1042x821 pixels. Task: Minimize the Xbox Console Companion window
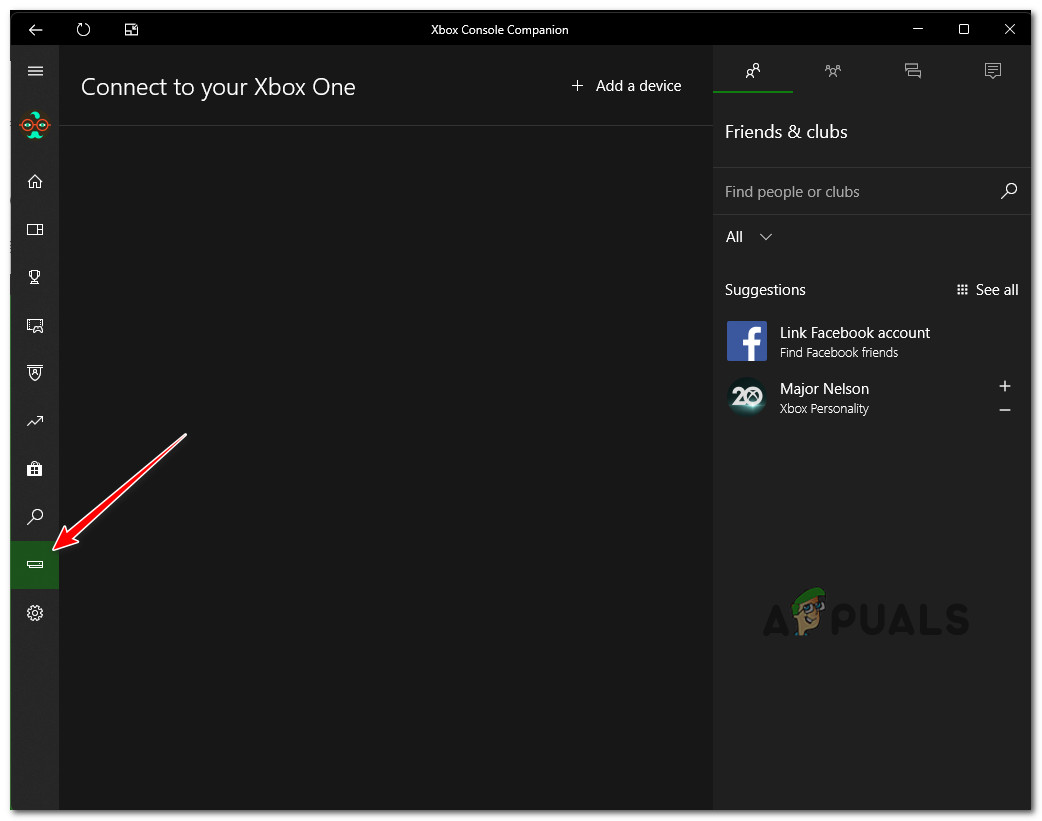pyautogui.click(x=918, y=29)
